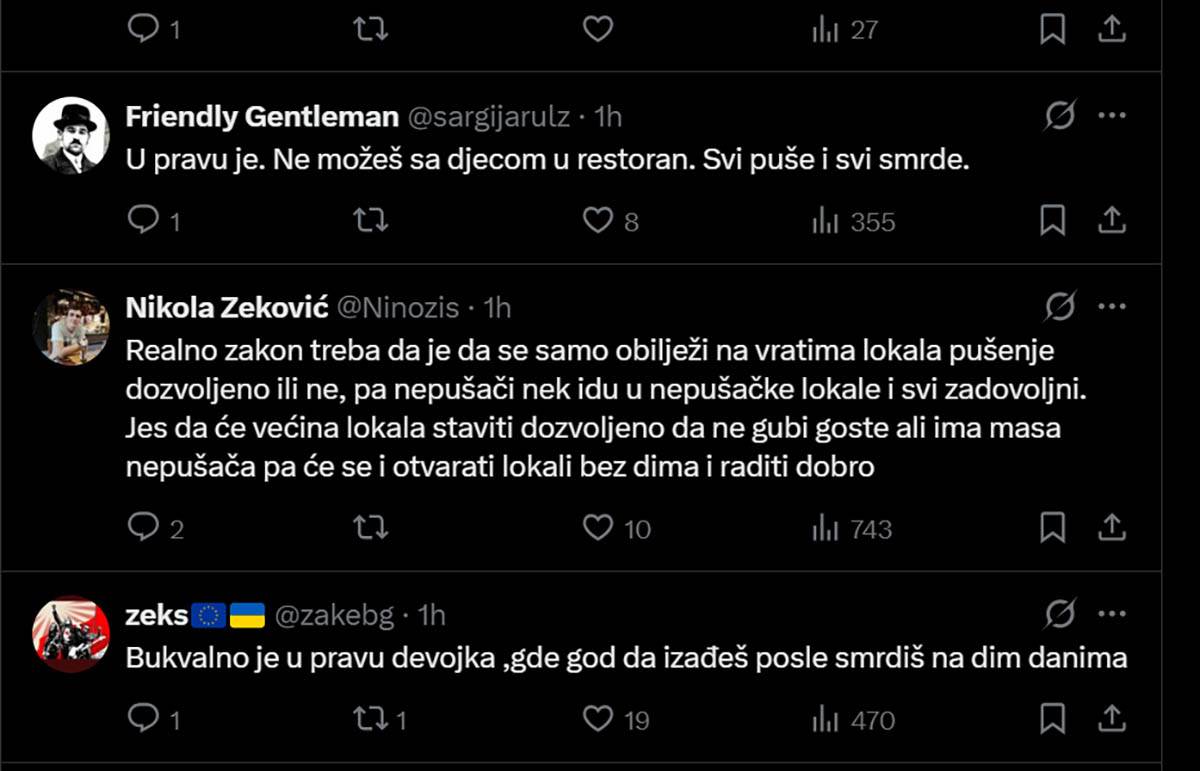This screenshot has height=771, width=1200.
Task: Bookmark Friendly Gentleman's tweet
Action: coord(1052,221)
